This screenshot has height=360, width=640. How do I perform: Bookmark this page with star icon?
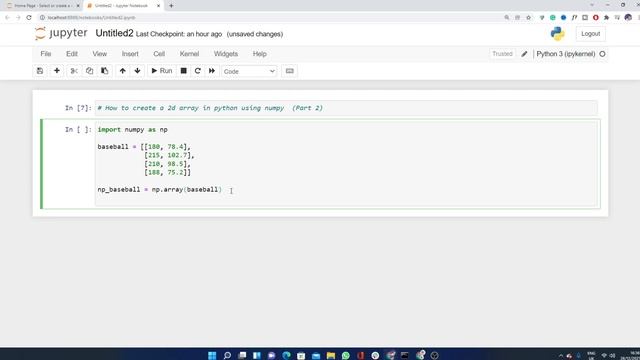pyautogui.click(x=529, y=18)
